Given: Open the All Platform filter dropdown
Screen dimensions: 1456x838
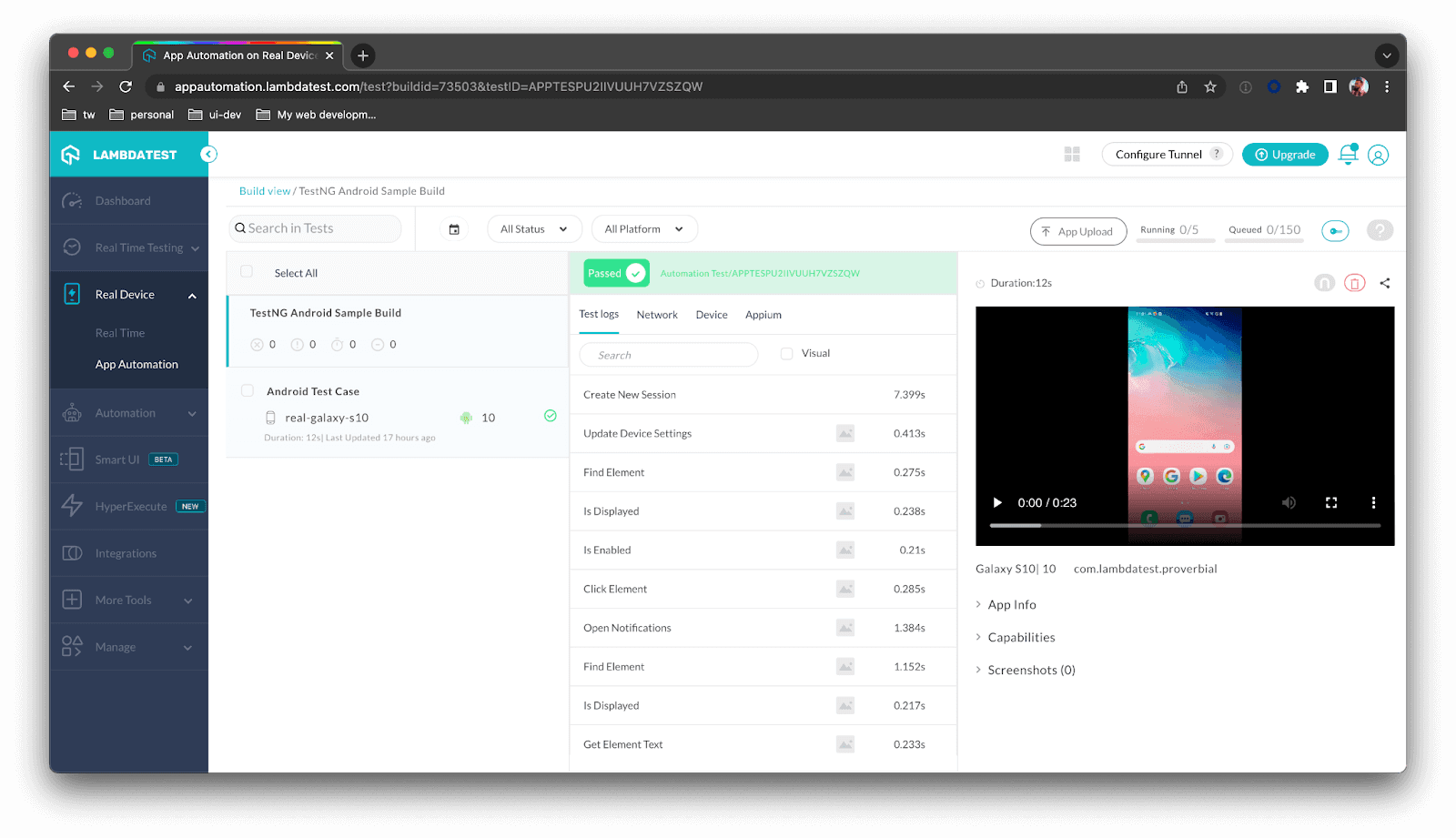Looking at the screenshot, I should [643, 228].
